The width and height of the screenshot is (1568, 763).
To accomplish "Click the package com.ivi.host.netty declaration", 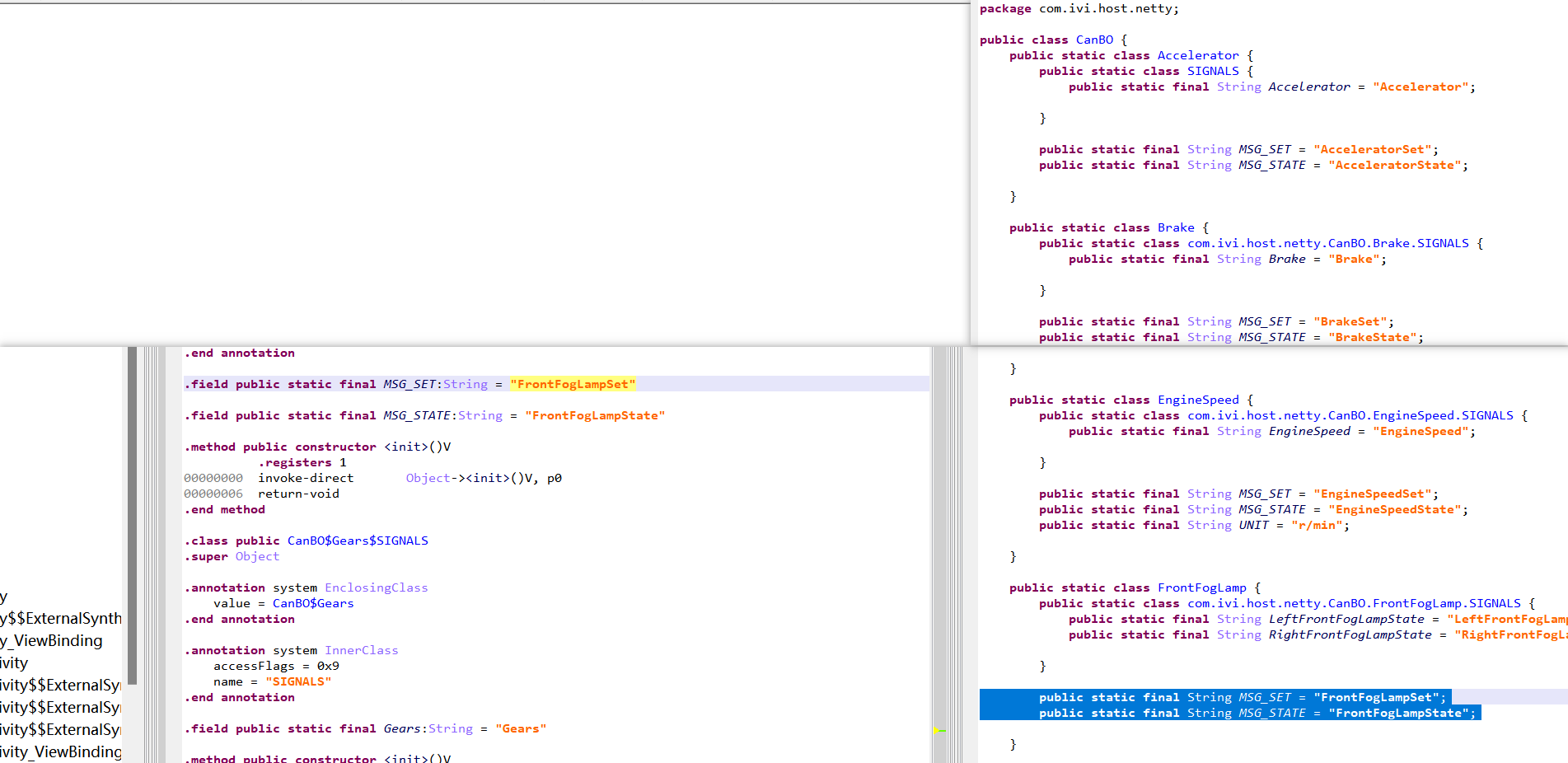I will [x=1079, y=8].
